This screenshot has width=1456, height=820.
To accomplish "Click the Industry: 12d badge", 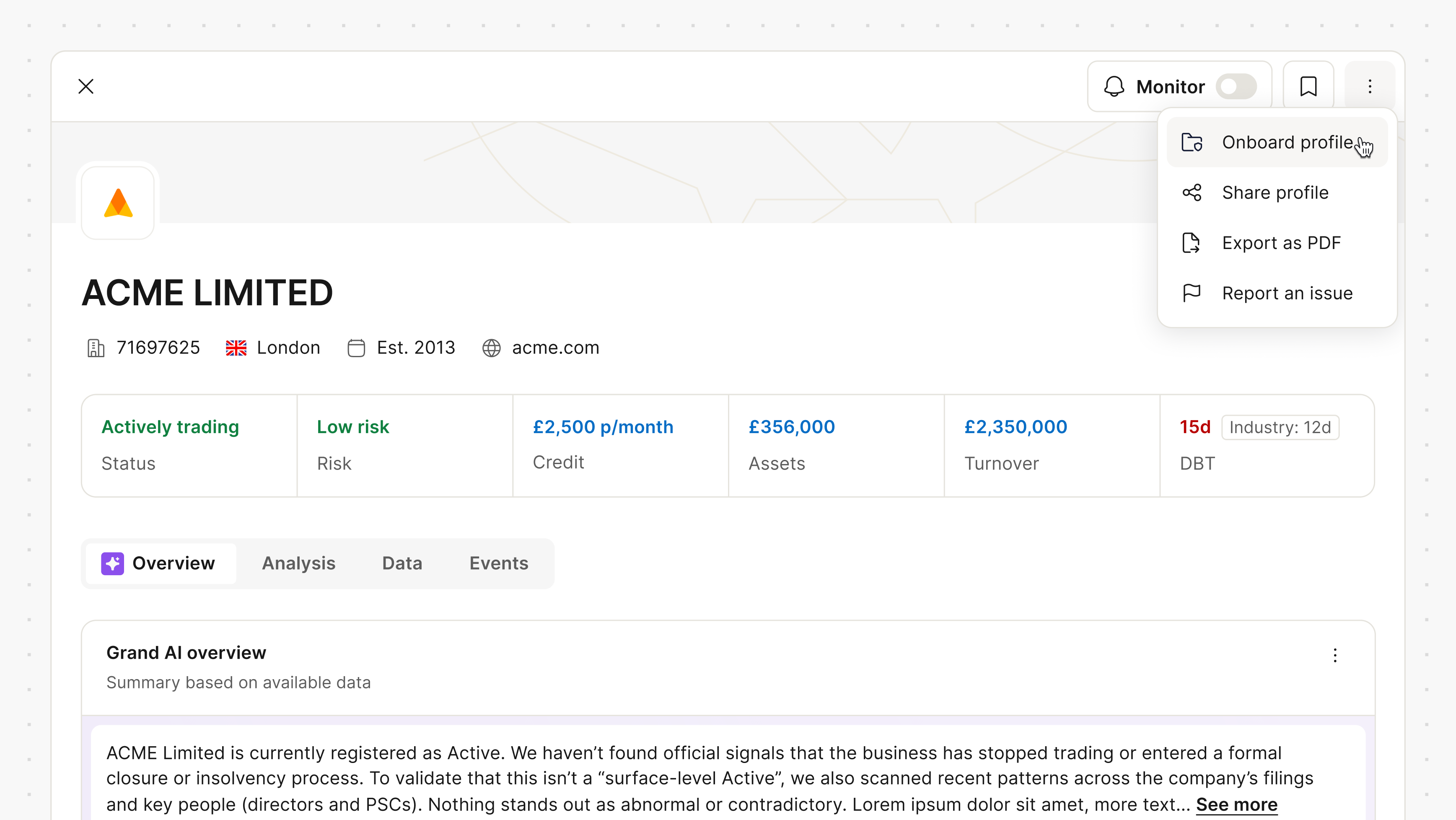I will [x=1280, y=428].
